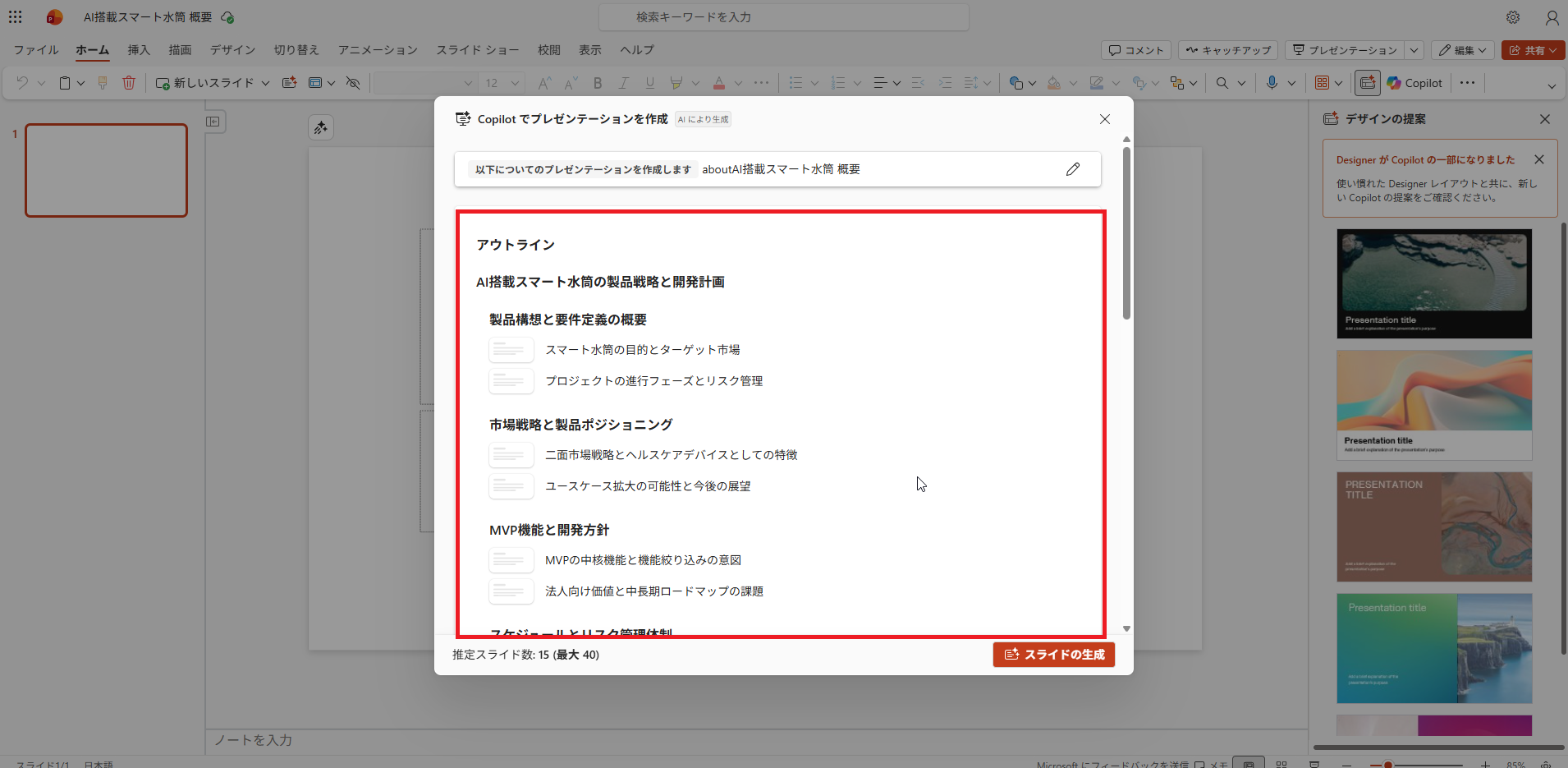Toggle the hide slide icon
1568x768 pixels.
353,83
